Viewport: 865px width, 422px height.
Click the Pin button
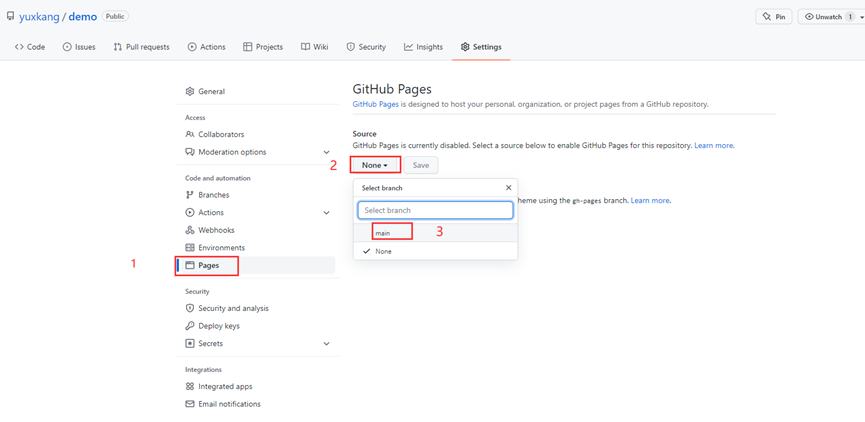click(773, 17)
